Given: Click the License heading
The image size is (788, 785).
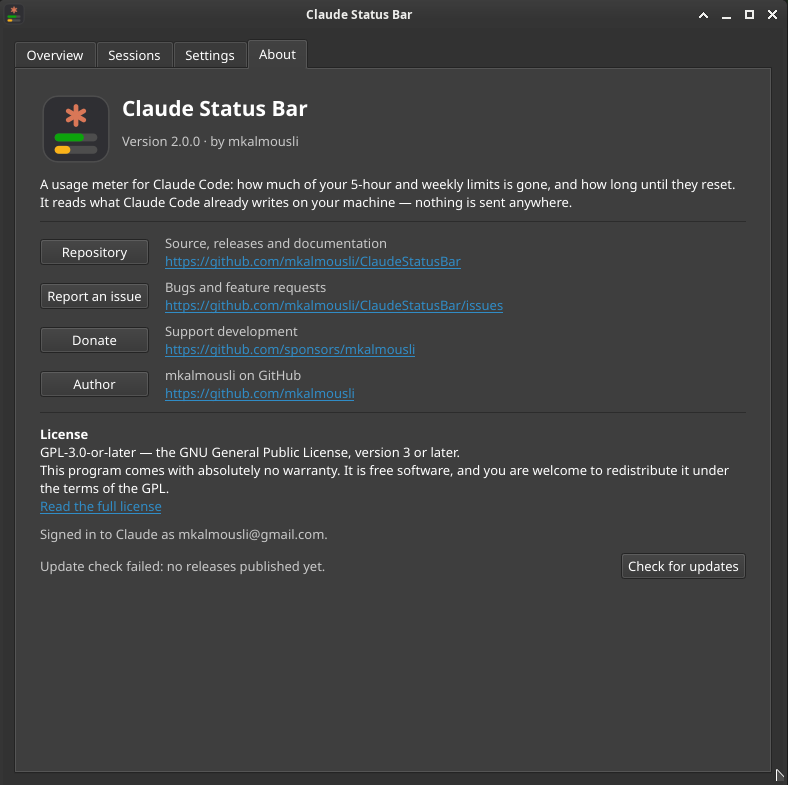Looking at the screenshot, I should click(x=64, y=434).
